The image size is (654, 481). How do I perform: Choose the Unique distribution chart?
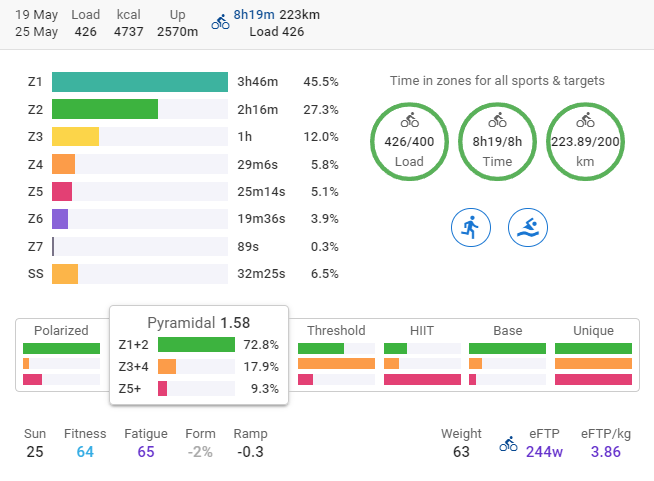tap(593, 355)
